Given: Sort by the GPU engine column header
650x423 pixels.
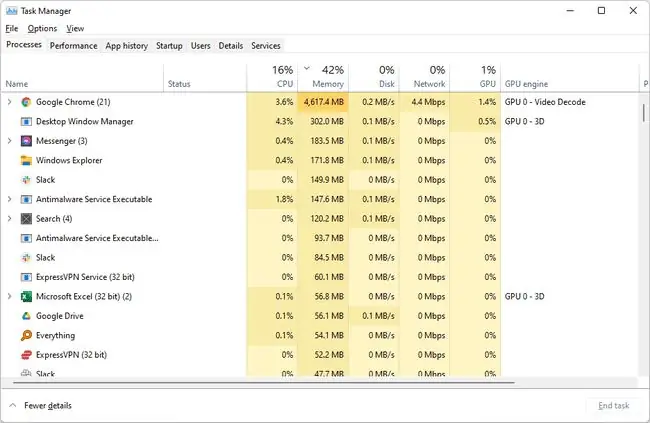Looking at the screenshot, I should pyautogui.click(x=570, y=78).
